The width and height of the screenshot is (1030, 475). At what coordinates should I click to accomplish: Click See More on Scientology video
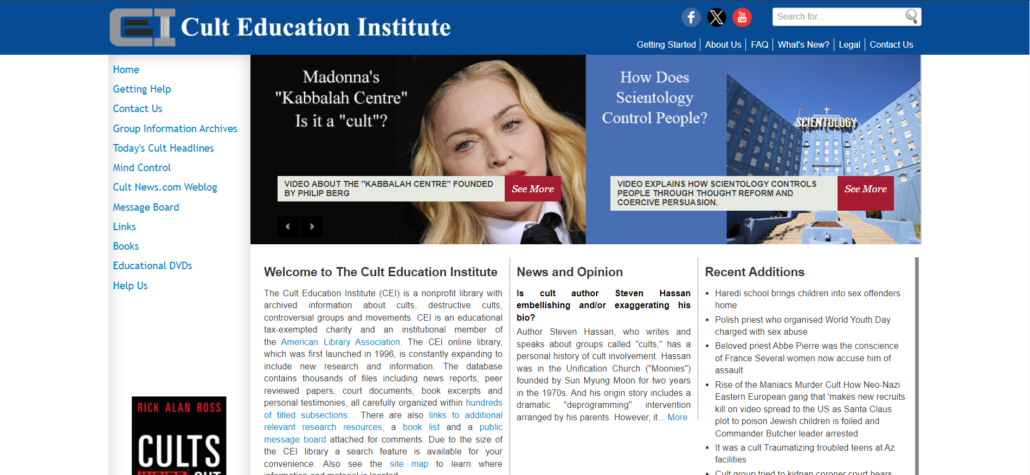point(865,193)
